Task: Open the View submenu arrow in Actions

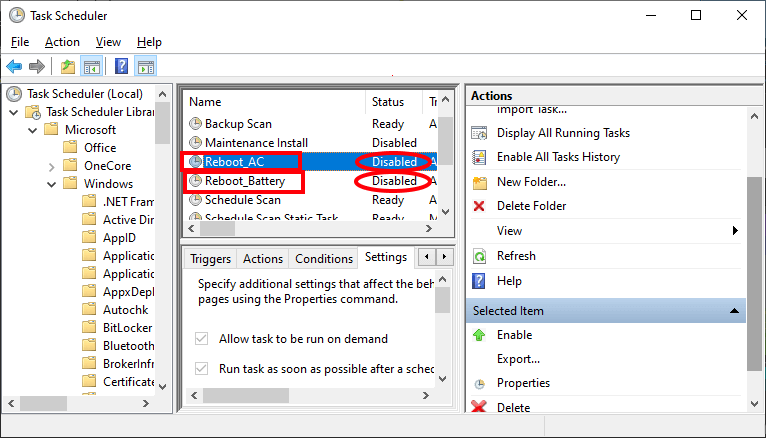Action: (x=735, y=230)
